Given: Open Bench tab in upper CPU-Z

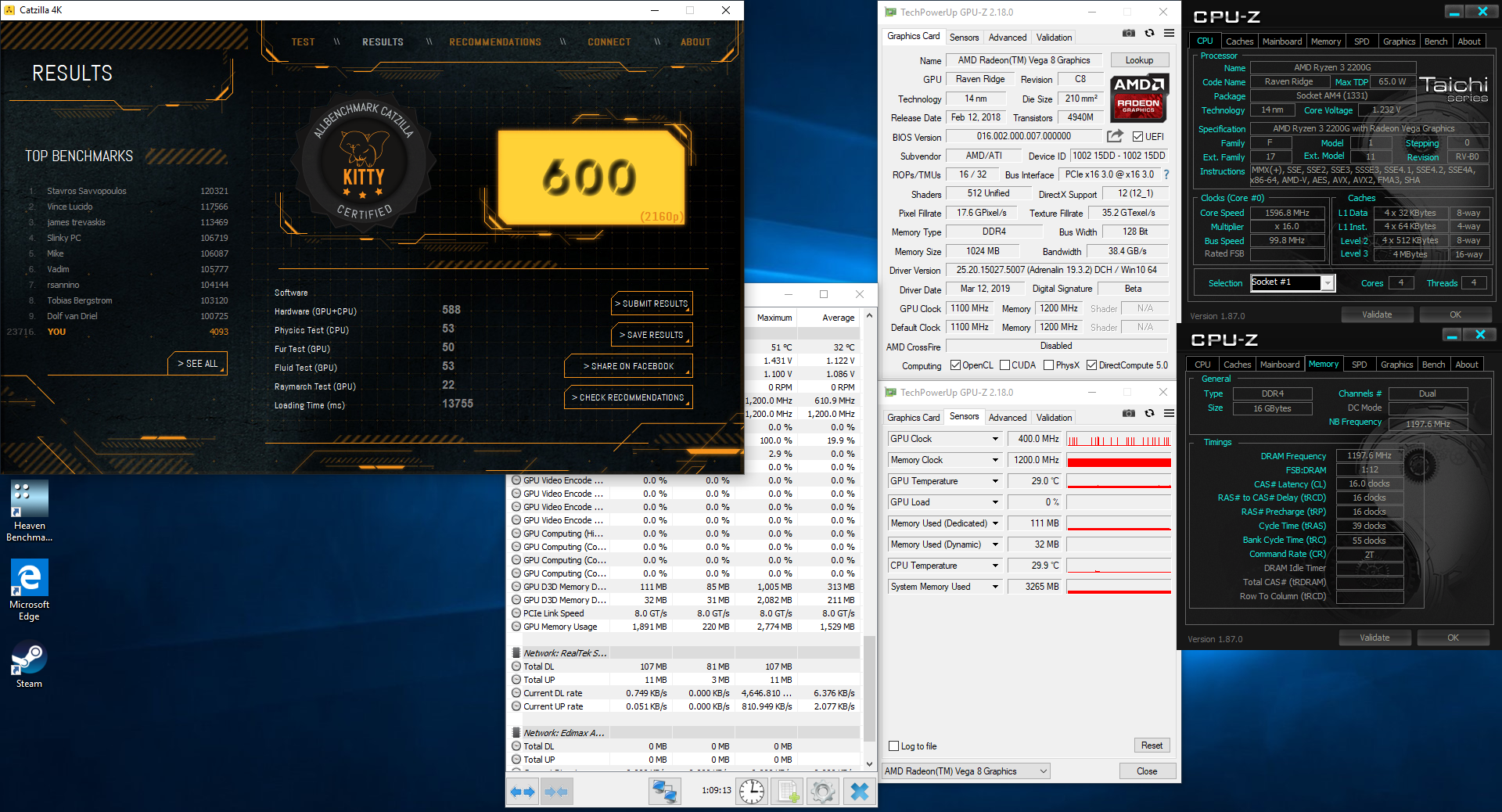Looking at the screenshot, I should [x=1436, y=41].
